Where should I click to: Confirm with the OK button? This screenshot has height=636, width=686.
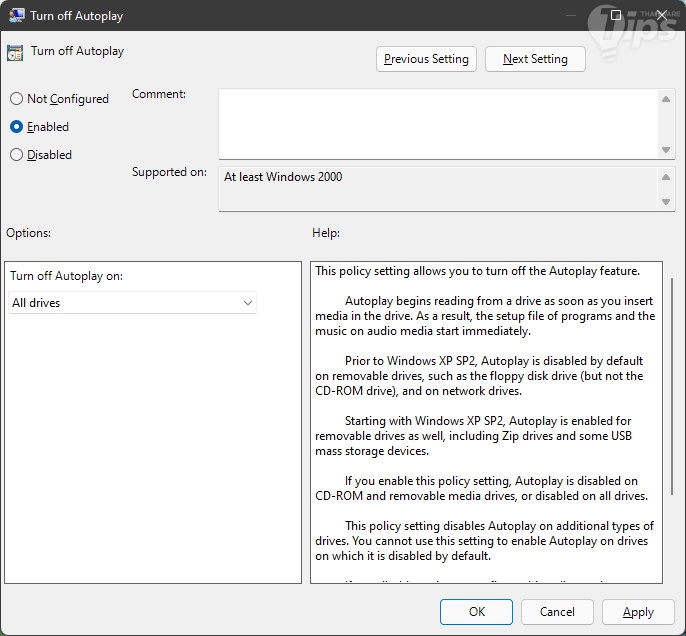point(476,612)
